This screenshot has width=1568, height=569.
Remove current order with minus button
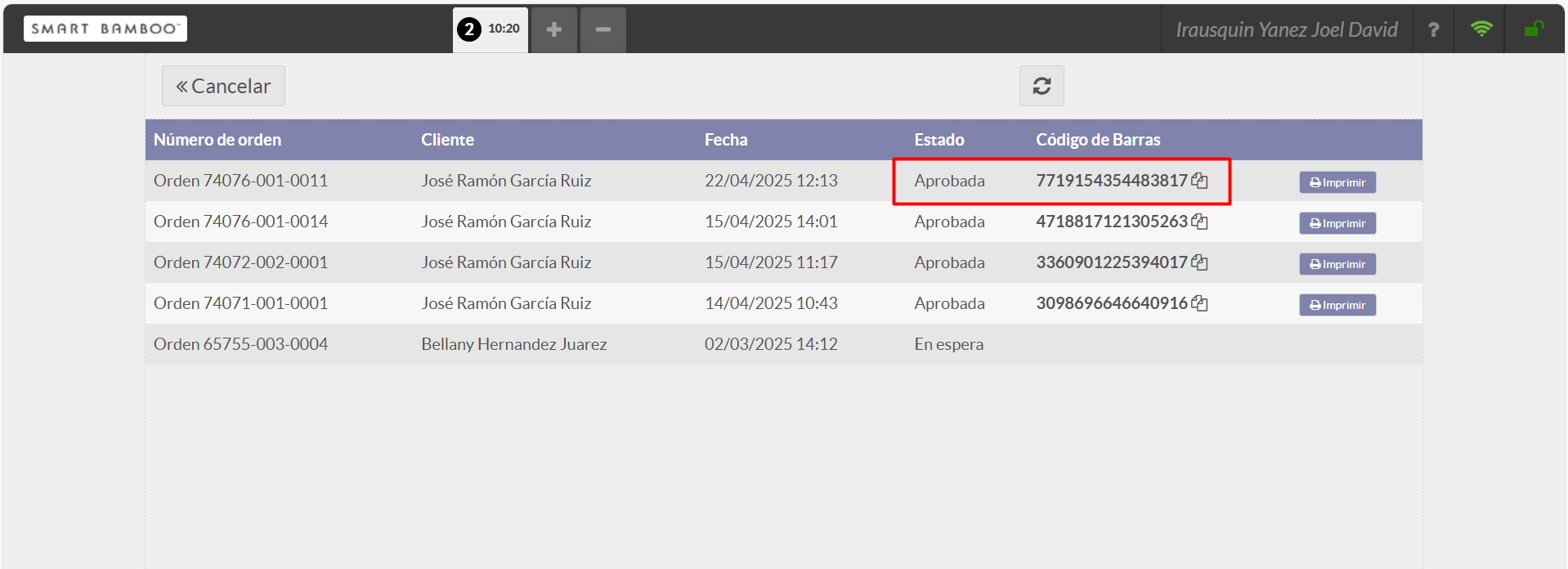click(x=603, y=29)
